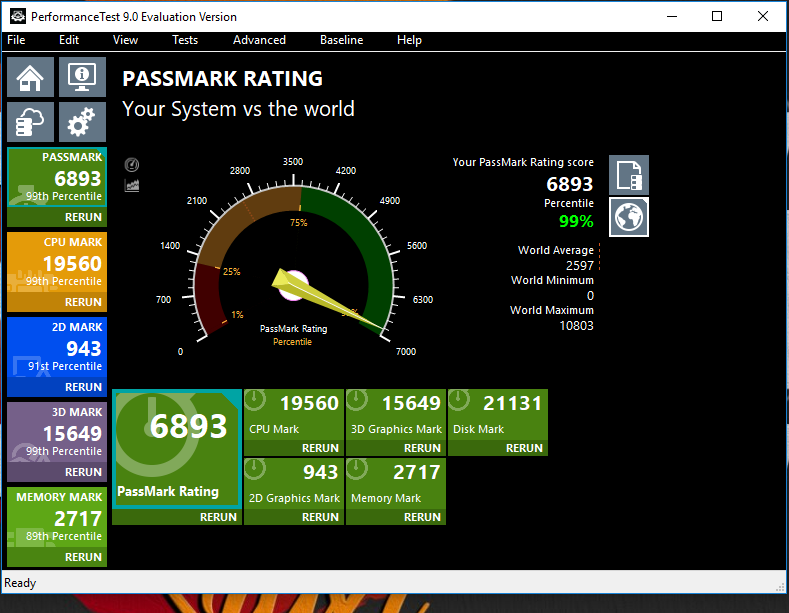789x613 pixels.
Task: Select the PASSMARK 6893 sidebar tile
Action: pyautogui.click(x=57, y=177)
